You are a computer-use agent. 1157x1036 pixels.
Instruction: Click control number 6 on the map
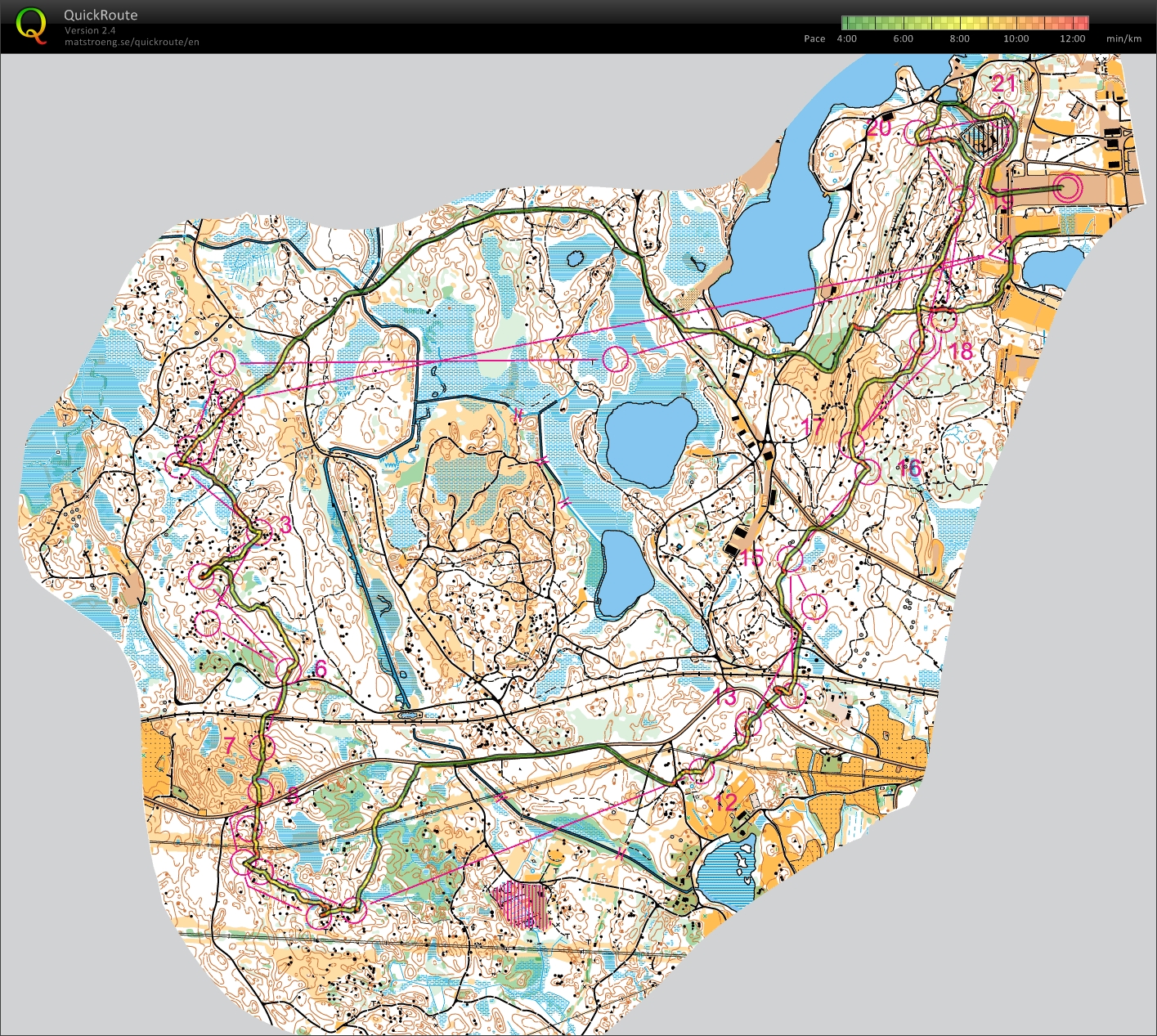tap(321, 670)
